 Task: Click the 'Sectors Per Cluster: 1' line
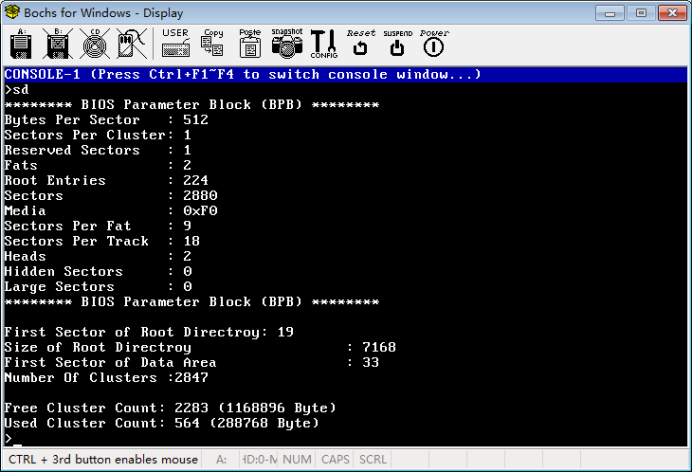(x=98, y=135)
